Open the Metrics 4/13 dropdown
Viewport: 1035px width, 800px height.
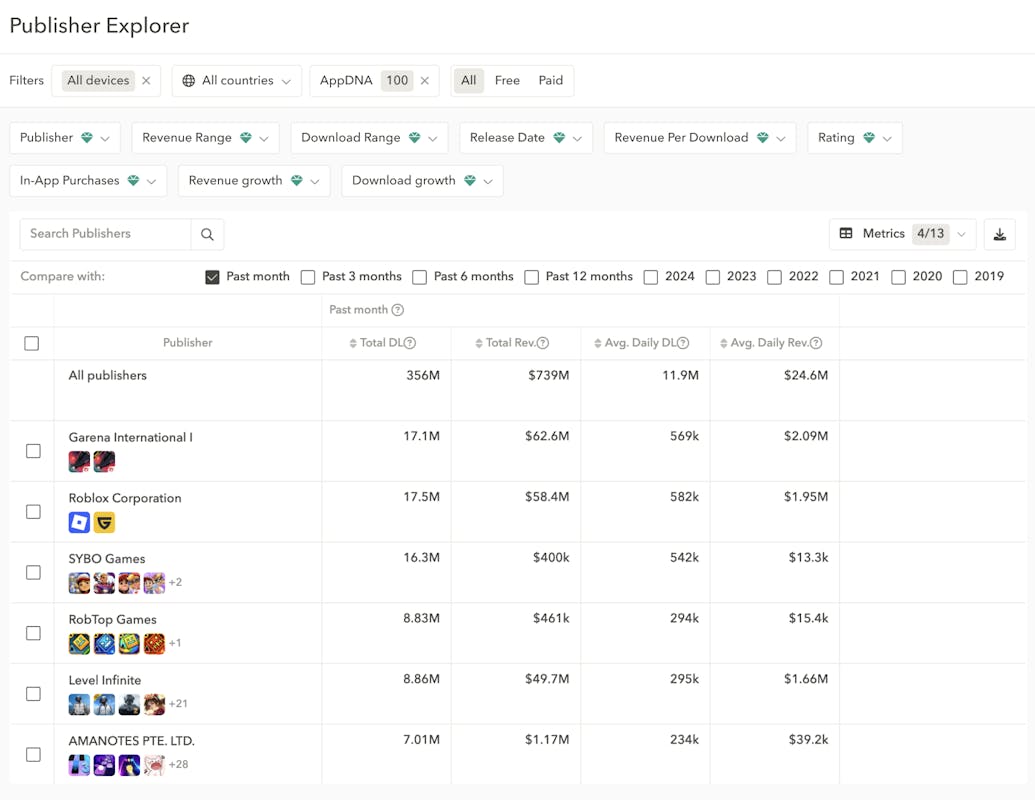click(x=902, y=234)
